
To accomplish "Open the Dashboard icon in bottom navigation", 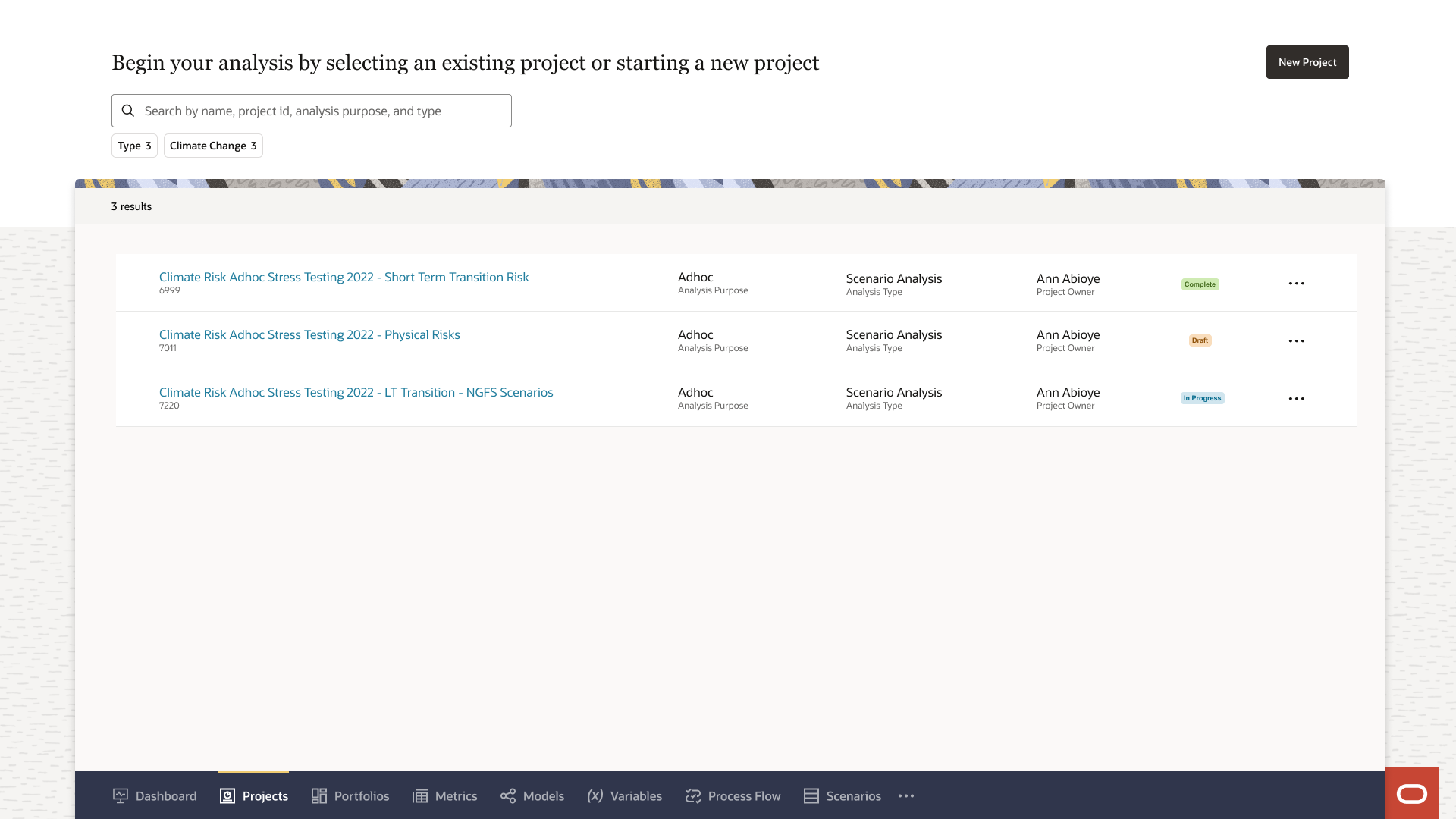I will click(x=121, y=795).
